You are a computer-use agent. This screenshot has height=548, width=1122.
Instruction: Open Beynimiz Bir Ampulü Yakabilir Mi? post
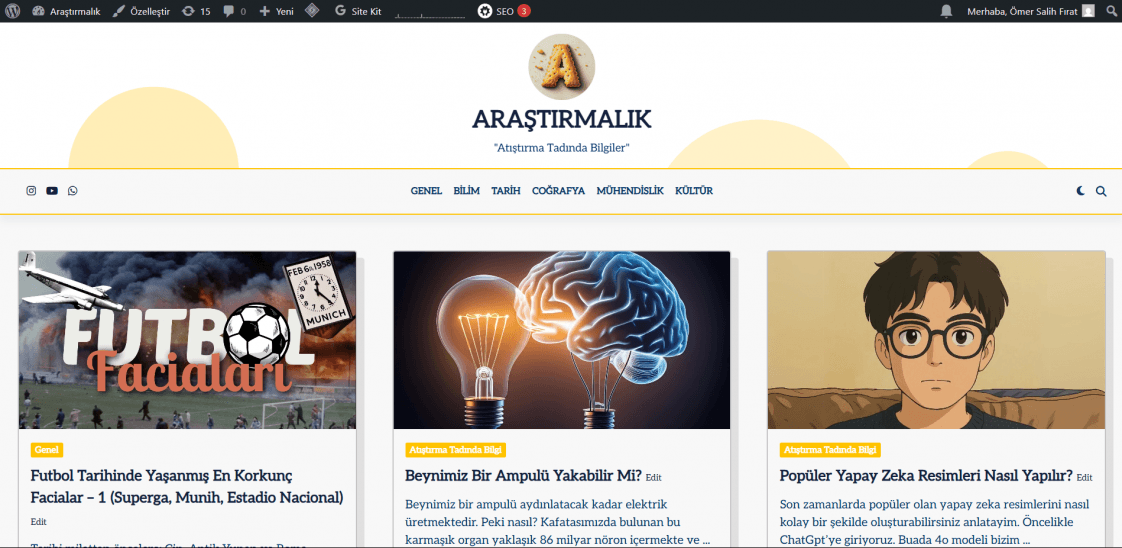523,476
